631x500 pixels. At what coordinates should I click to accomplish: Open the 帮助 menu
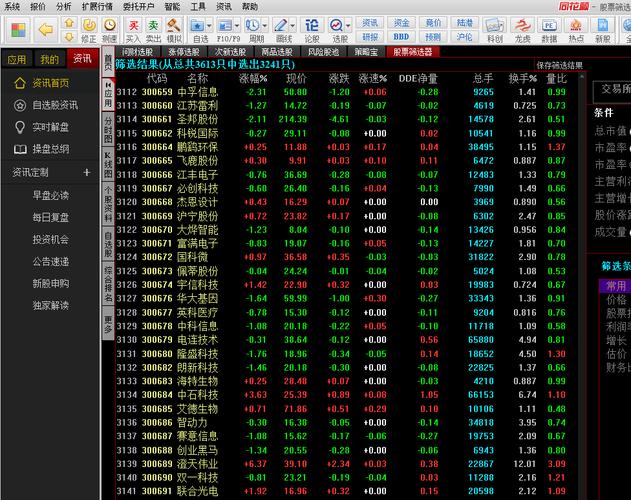click(250, 6)
